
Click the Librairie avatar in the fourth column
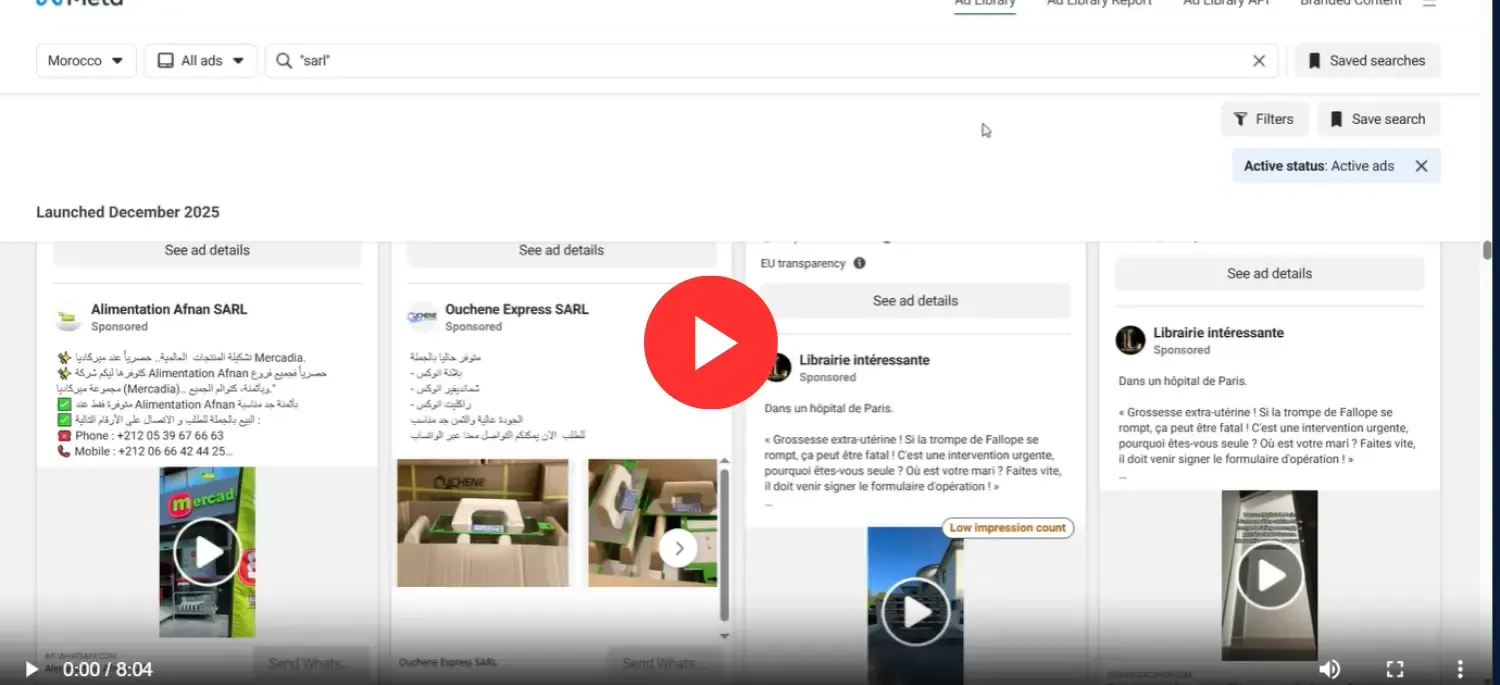point(1130,340)
